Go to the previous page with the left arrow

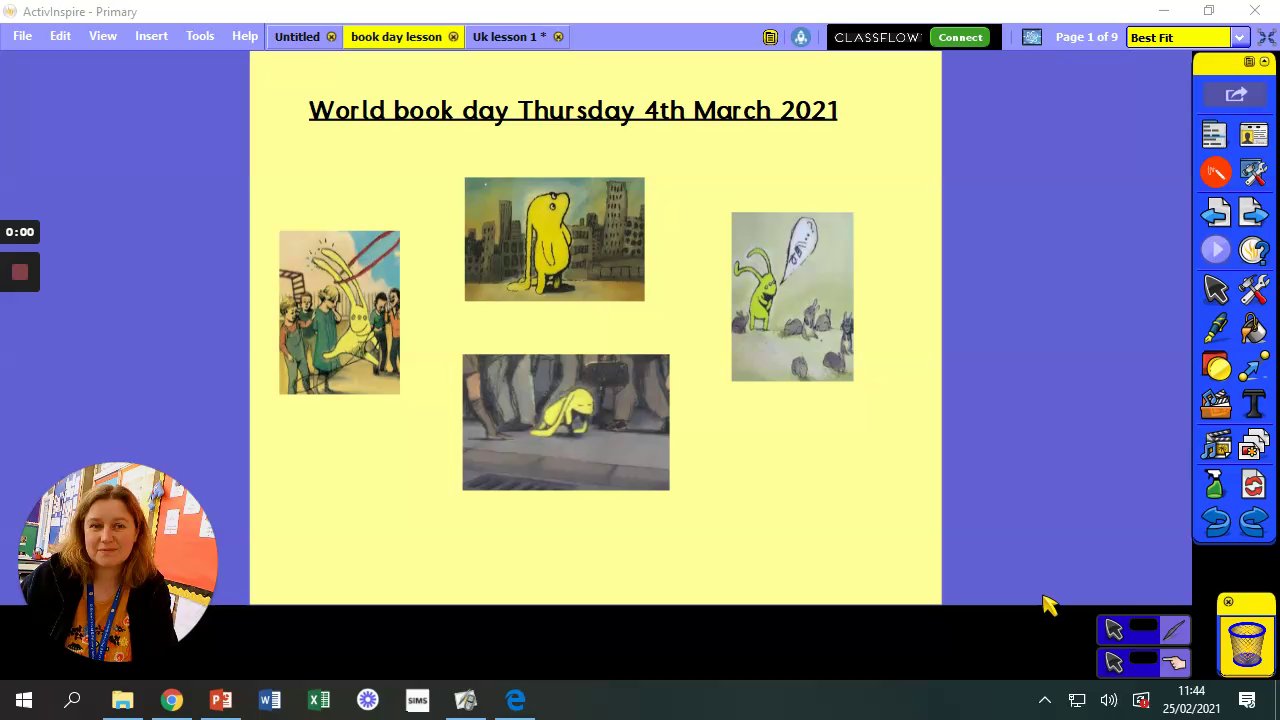tap(1215, 212)
